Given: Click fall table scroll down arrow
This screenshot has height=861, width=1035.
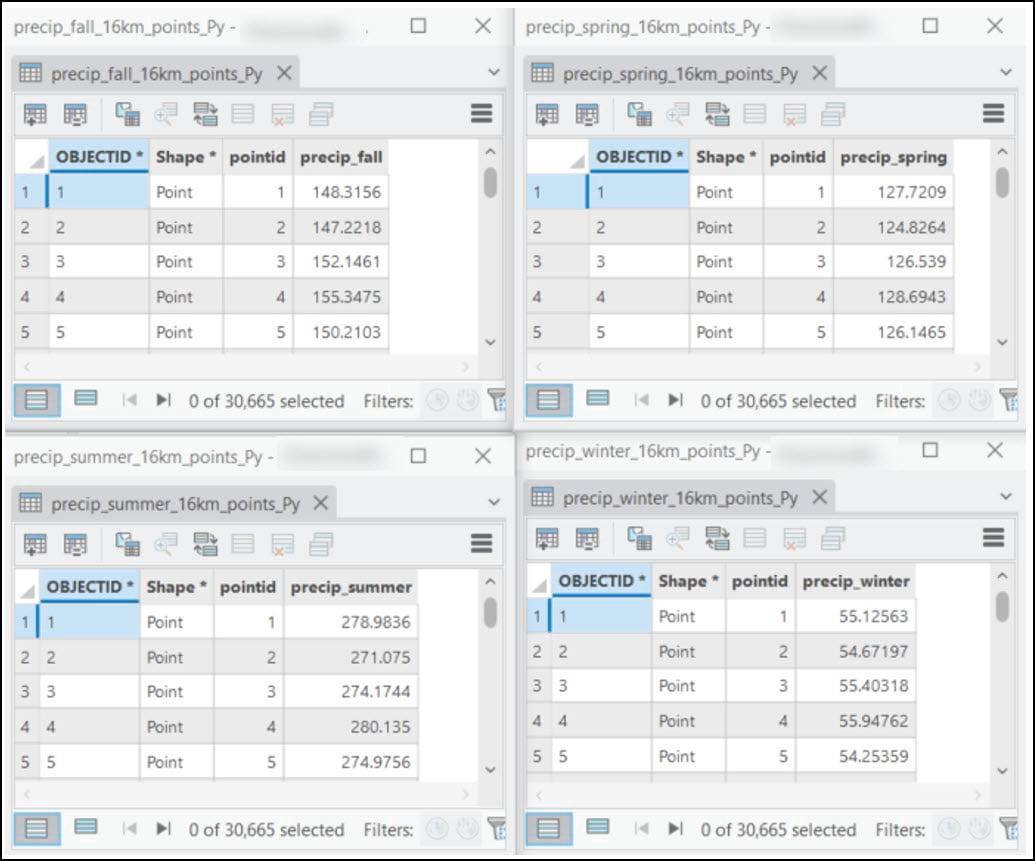Looking at the screenshot, I should (x=490, y=342).
